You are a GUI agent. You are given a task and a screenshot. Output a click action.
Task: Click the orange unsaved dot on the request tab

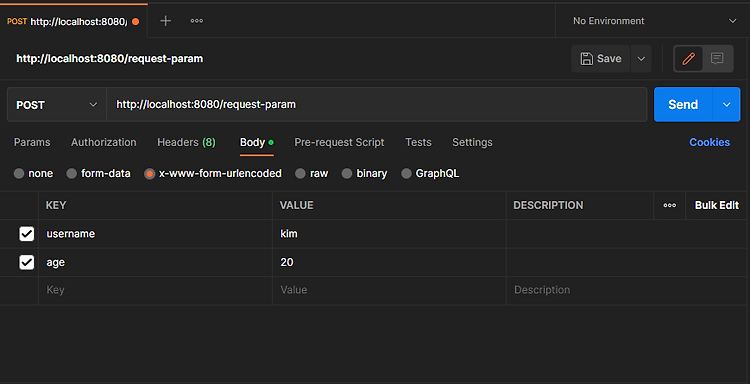tap(135, 22)
